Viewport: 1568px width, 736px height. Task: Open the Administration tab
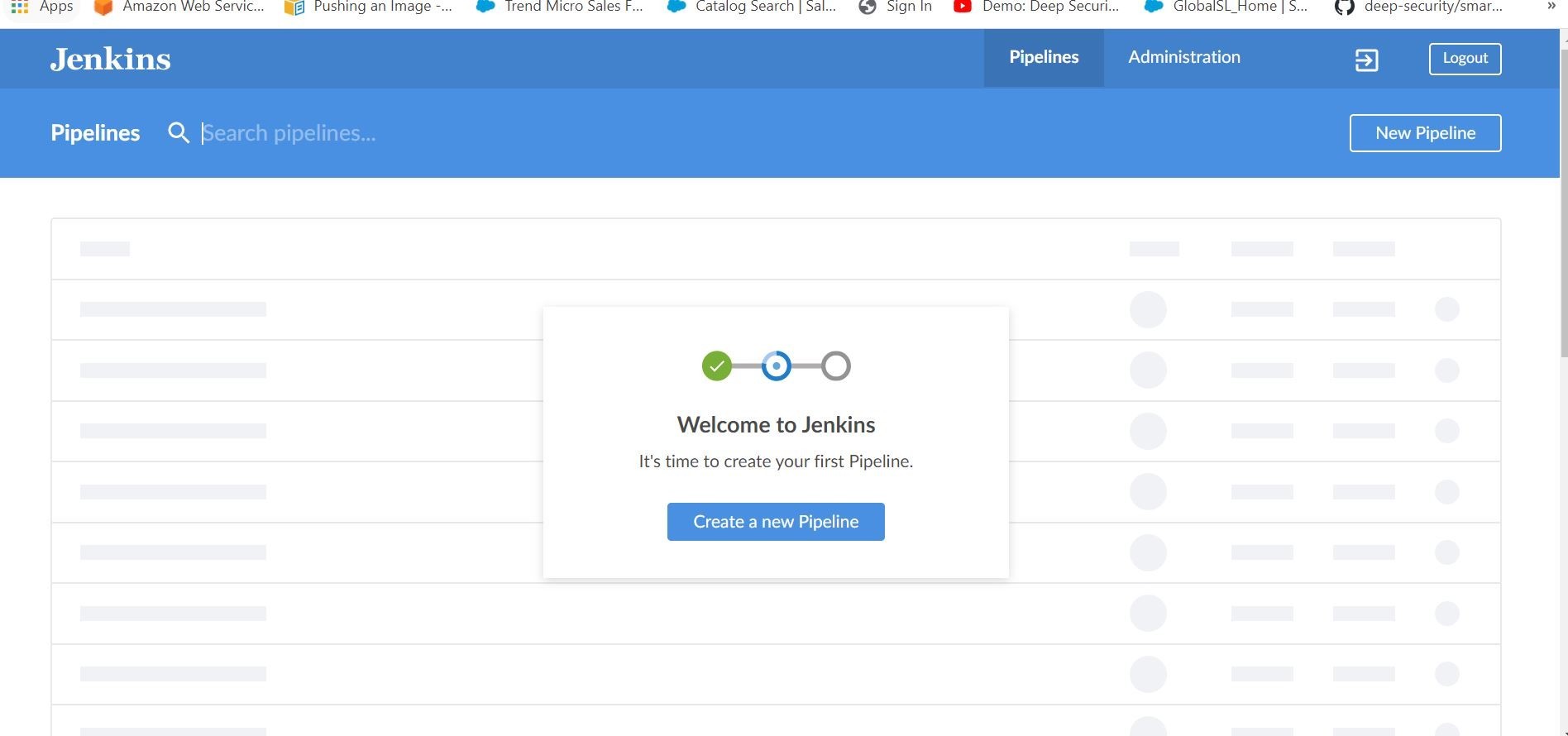coord(1184,57)
